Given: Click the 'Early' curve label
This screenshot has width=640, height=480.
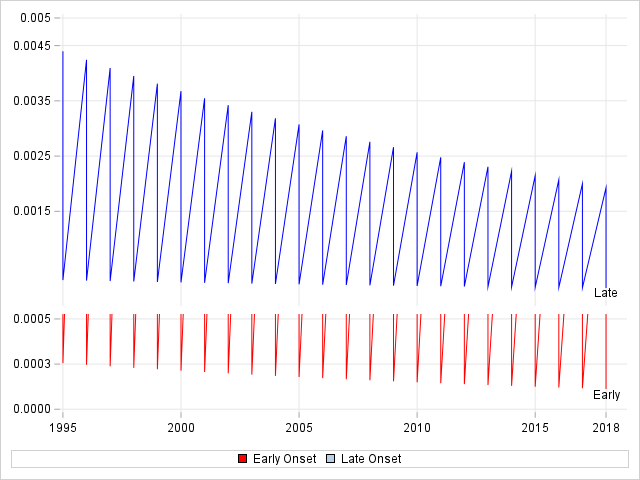Looking at the screenshot, I should point(607,395).
